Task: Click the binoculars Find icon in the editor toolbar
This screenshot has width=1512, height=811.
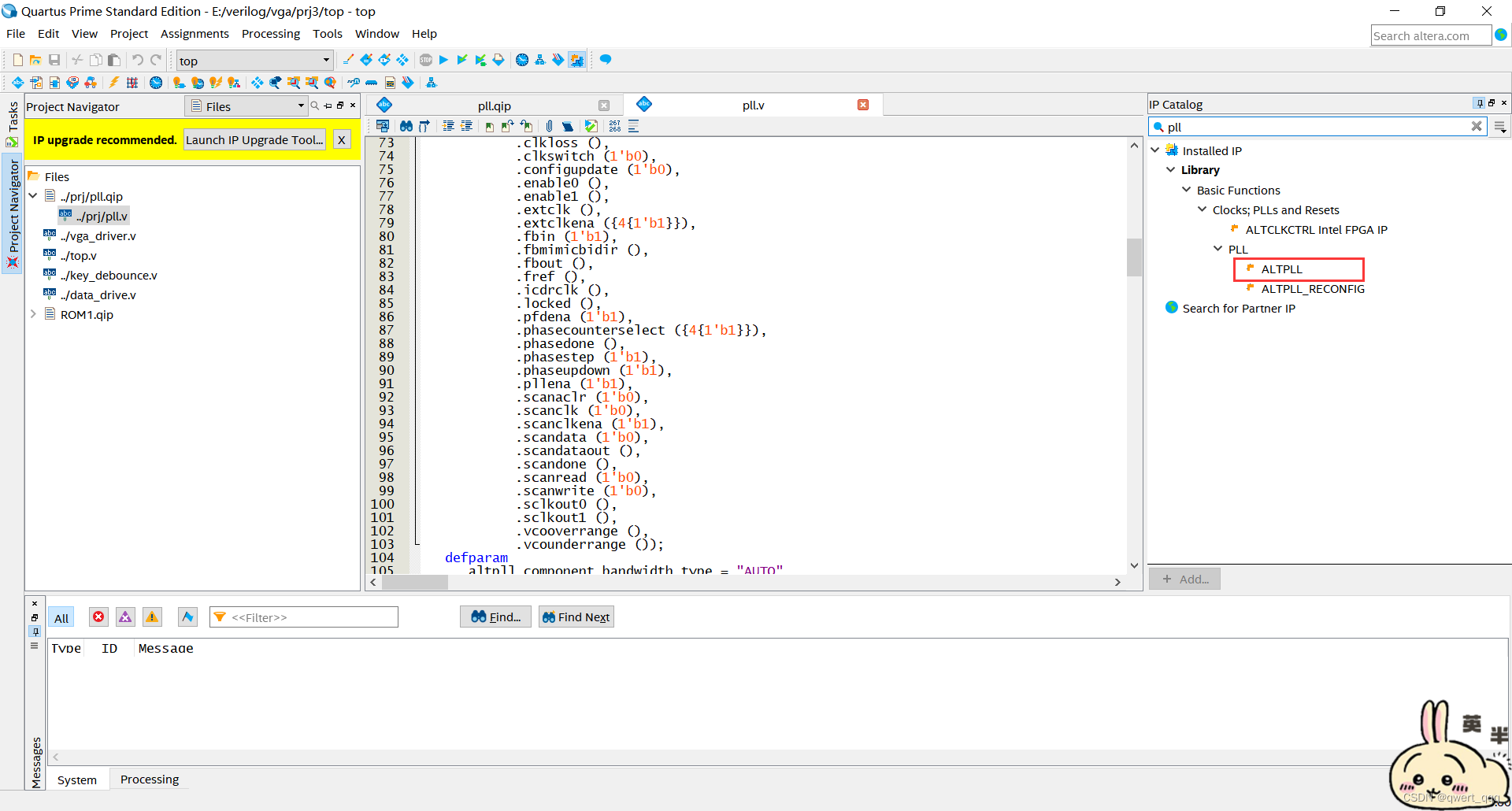Action: [x=406, y=126]
